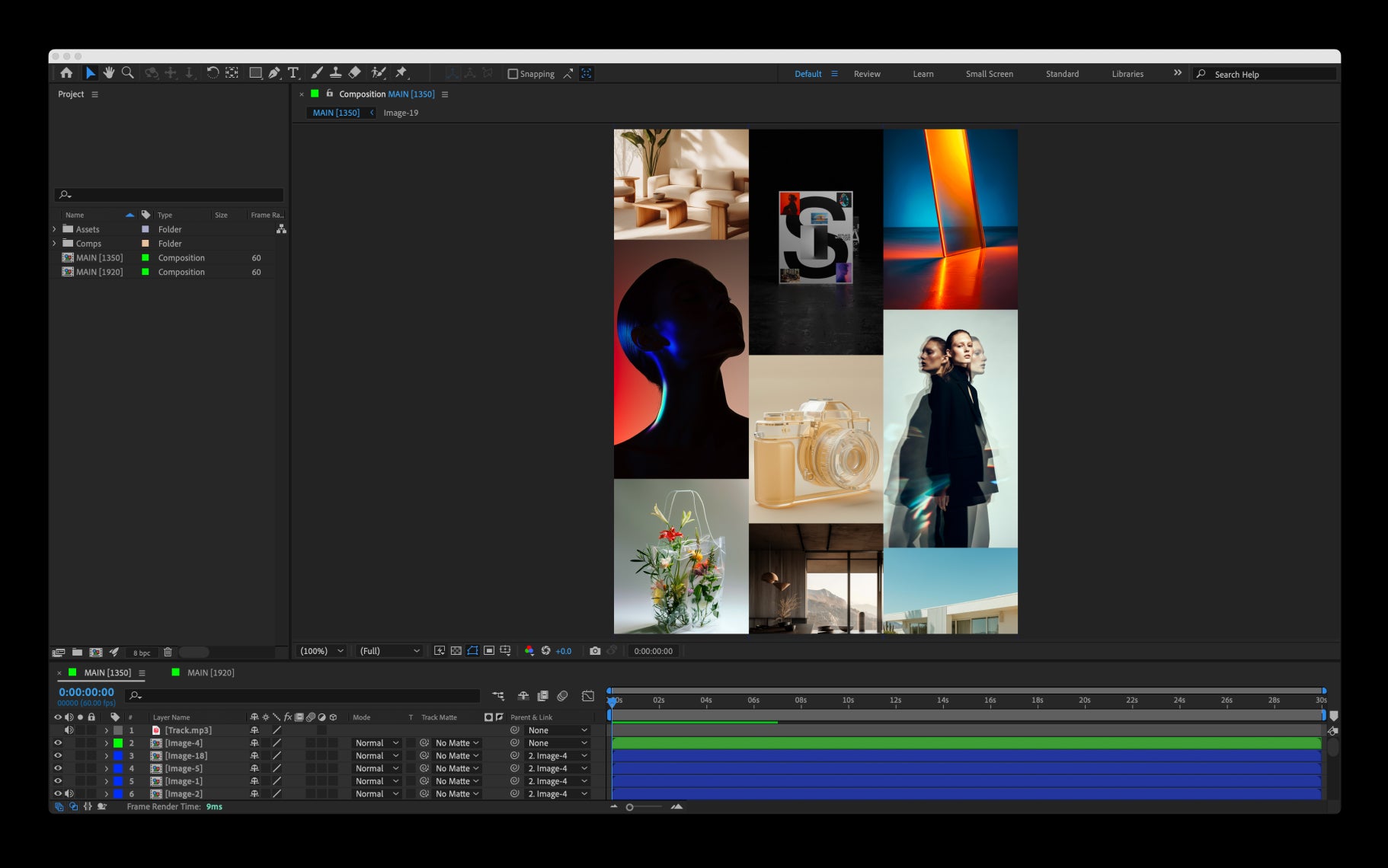Hide the Image-18 layer eye toggle
Viewport: 1388px width, 868px height.
[x=58, y=756]
